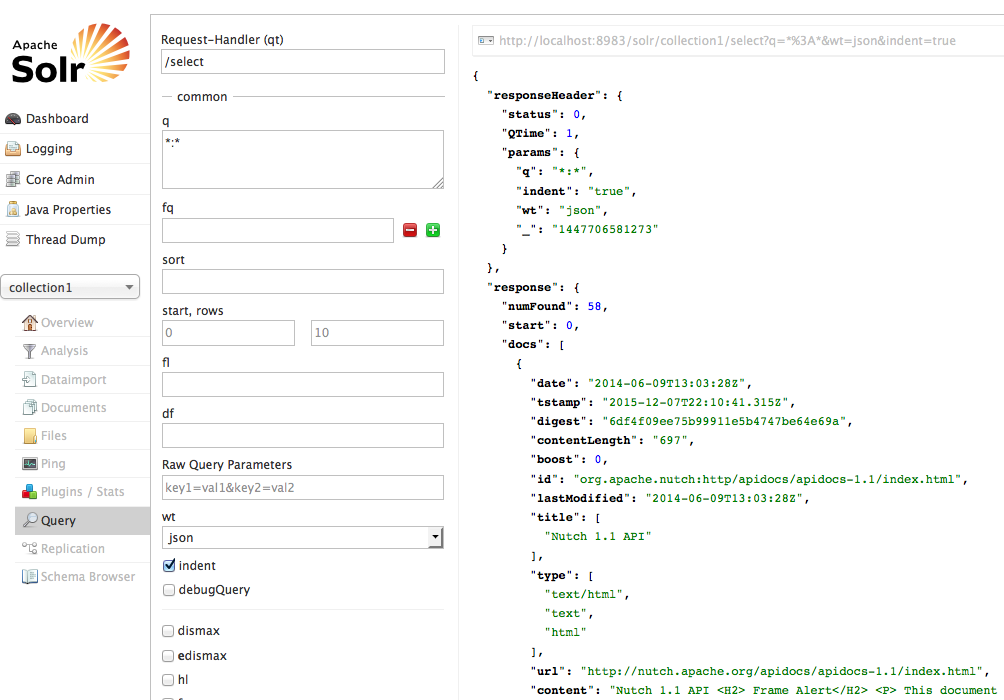Click the Schema Browser book icon
This screenshot has height=700, width=1004.
tap(29, 576)
